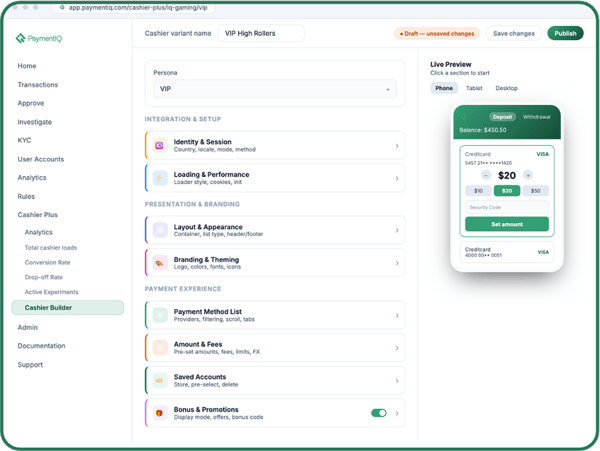
Task: Click the Draft unsaved changes badge
Action: tap(437, 34)
